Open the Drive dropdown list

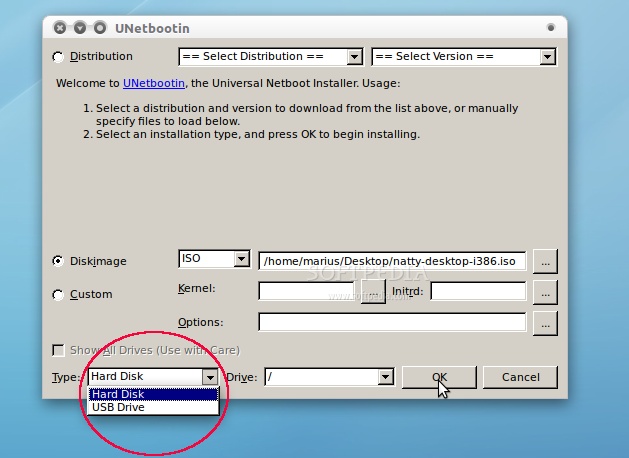pos(329,377)
